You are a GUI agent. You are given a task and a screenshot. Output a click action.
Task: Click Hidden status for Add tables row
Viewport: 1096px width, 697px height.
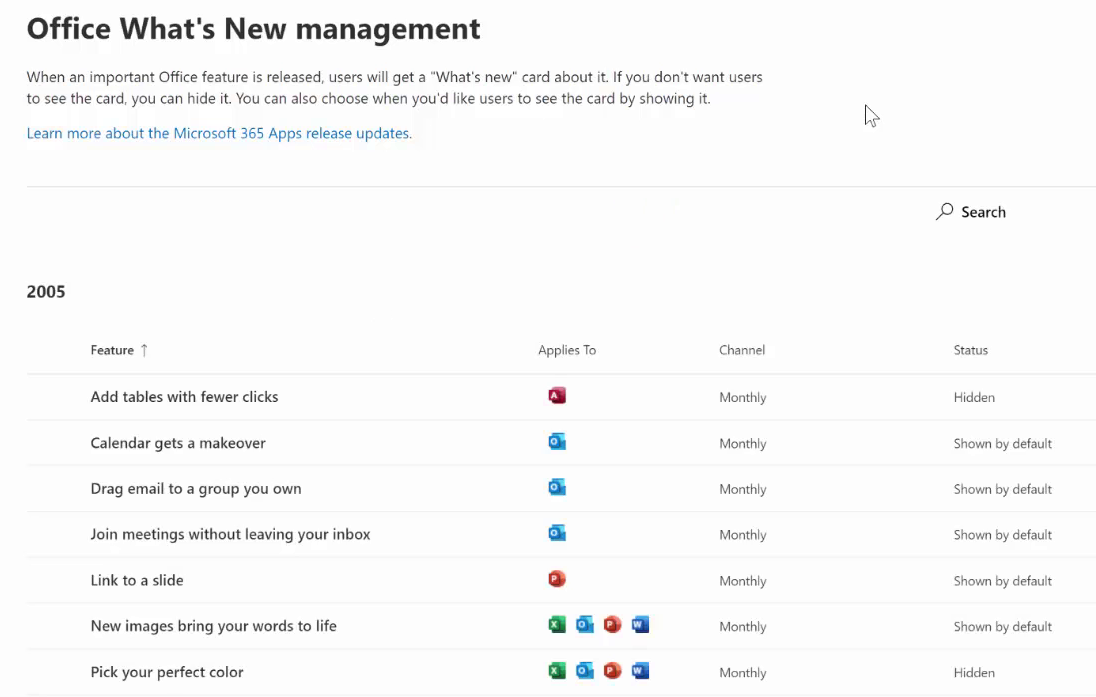point(974,397)
